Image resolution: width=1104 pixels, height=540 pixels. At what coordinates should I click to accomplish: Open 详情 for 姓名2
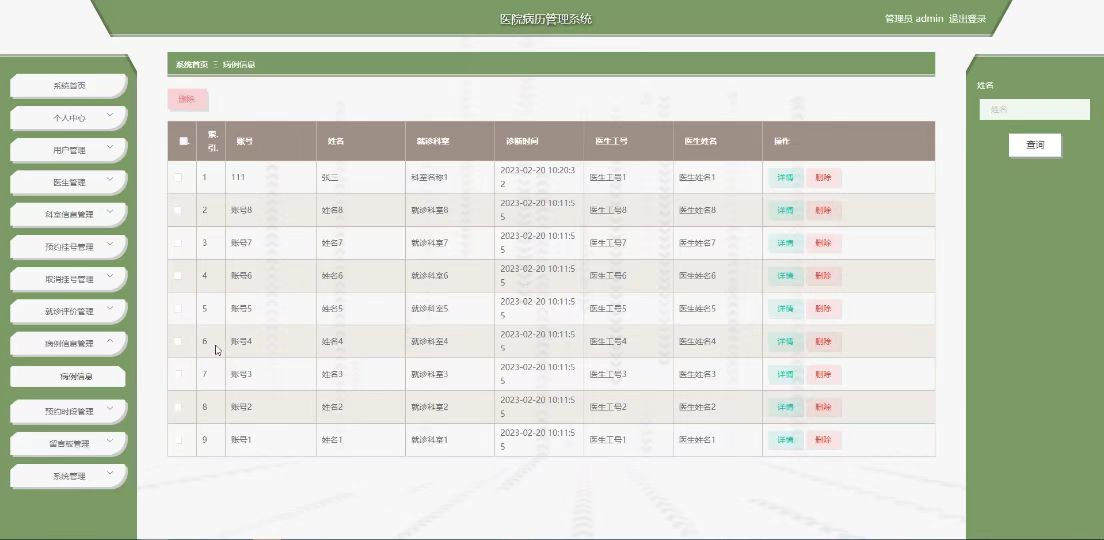coord(785,407)
